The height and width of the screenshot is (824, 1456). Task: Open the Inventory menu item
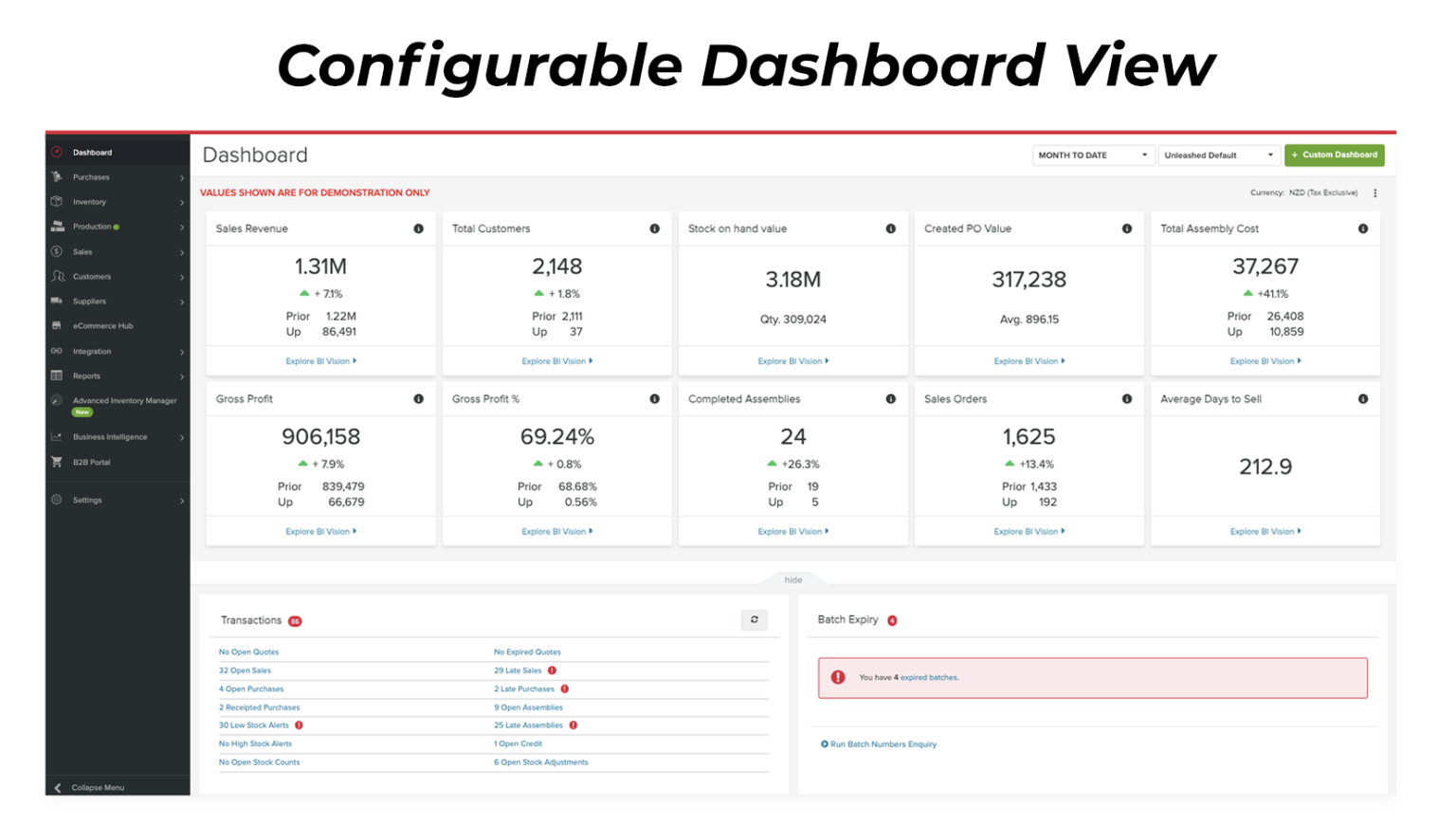click(90, 202)
